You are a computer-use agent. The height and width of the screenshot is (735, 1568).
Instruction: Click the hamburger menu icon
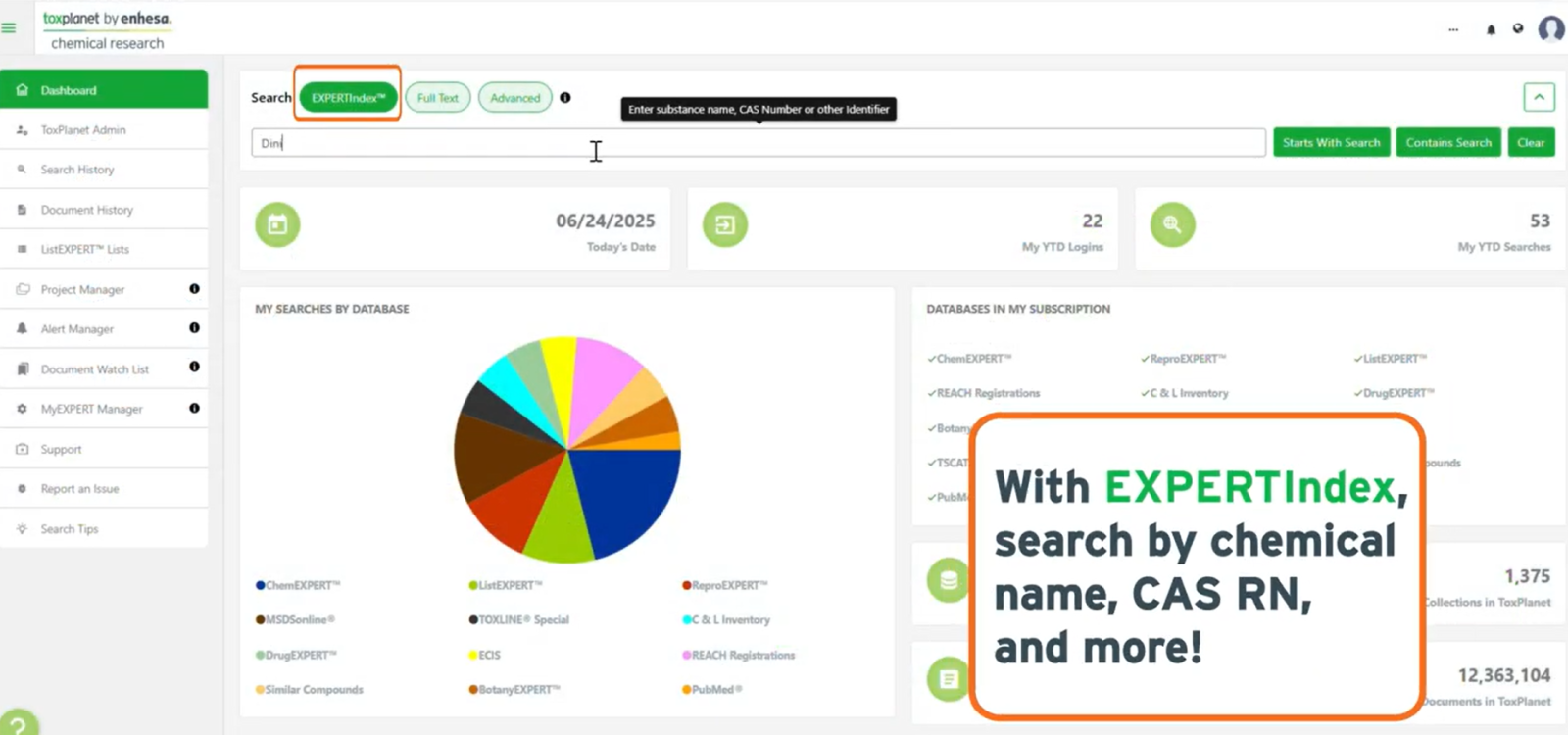click(x=9, y=28)
